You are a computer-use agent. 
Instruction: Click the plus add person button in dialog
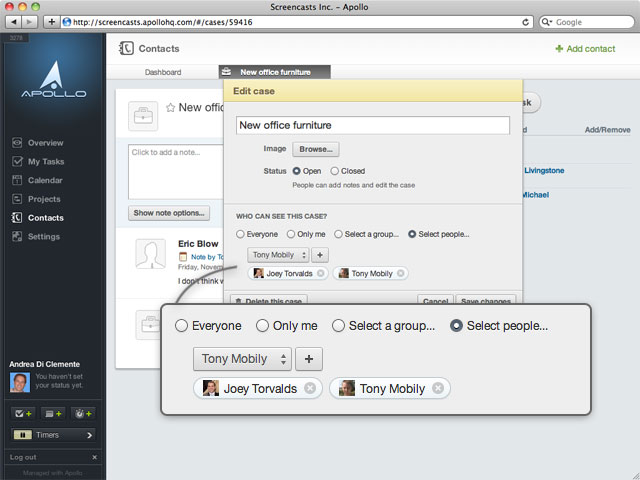pyautogui.click(x=320, y=255)
